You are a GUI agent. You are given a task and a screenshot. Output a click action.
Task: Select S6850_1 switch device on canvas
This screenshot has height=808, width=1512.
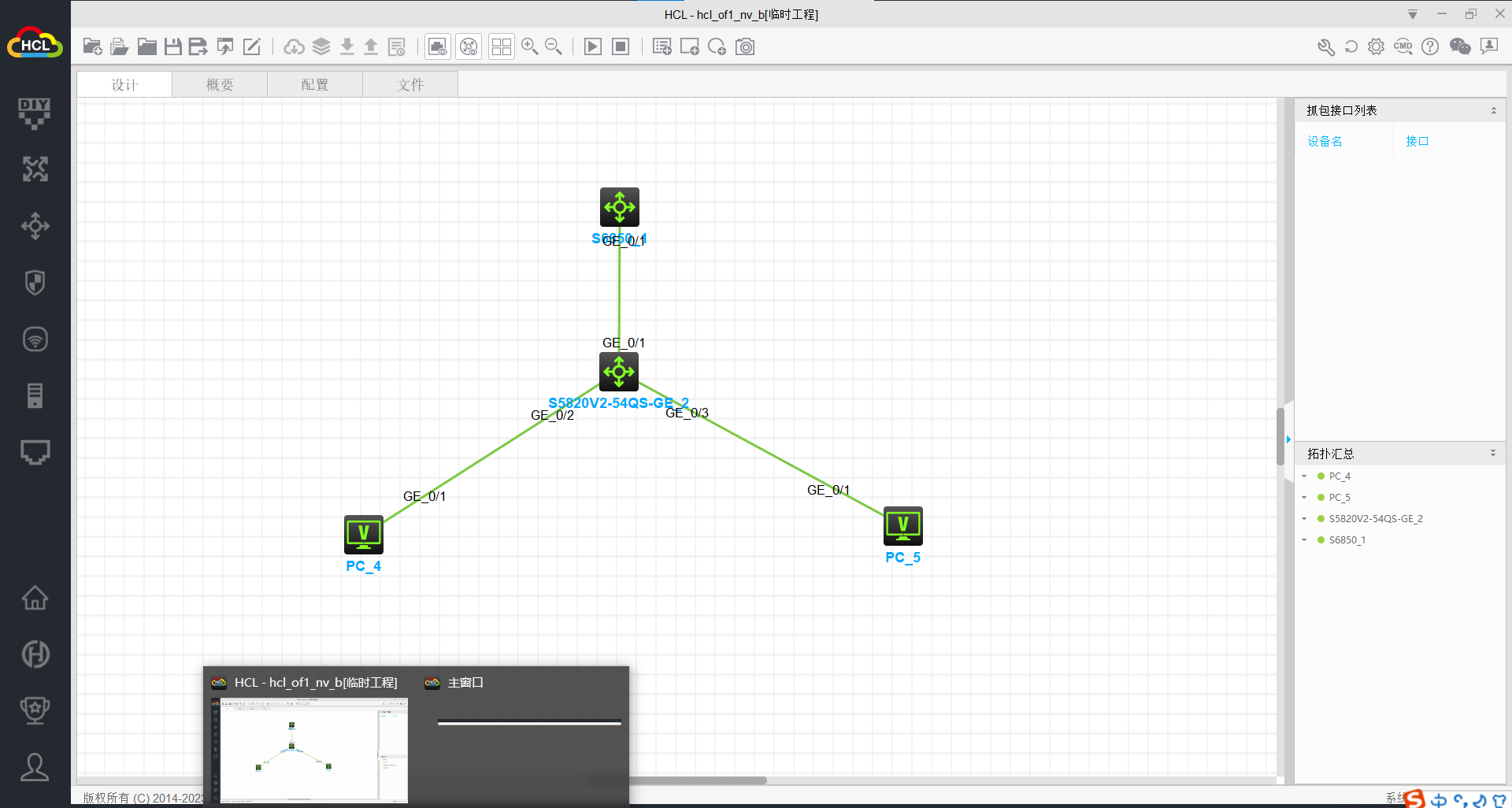pos(620,207)
